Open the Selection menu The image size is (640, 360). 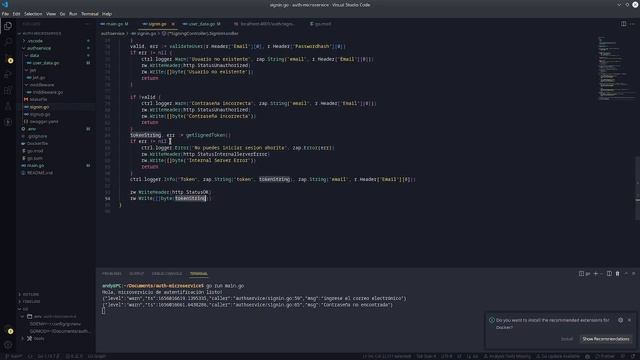click(33, 14)
